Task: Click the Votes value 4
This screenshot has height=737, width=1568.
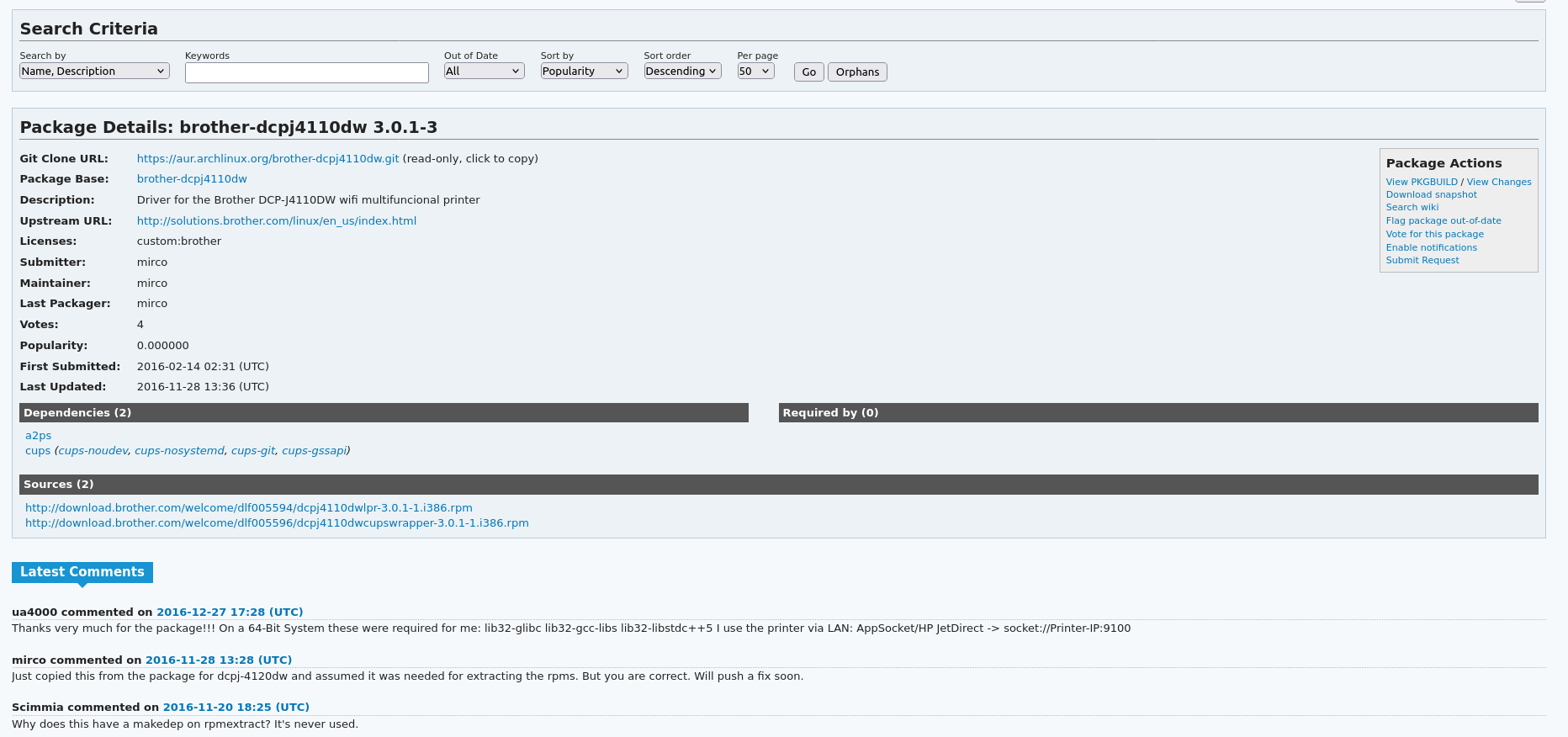Action: (140, 325)
